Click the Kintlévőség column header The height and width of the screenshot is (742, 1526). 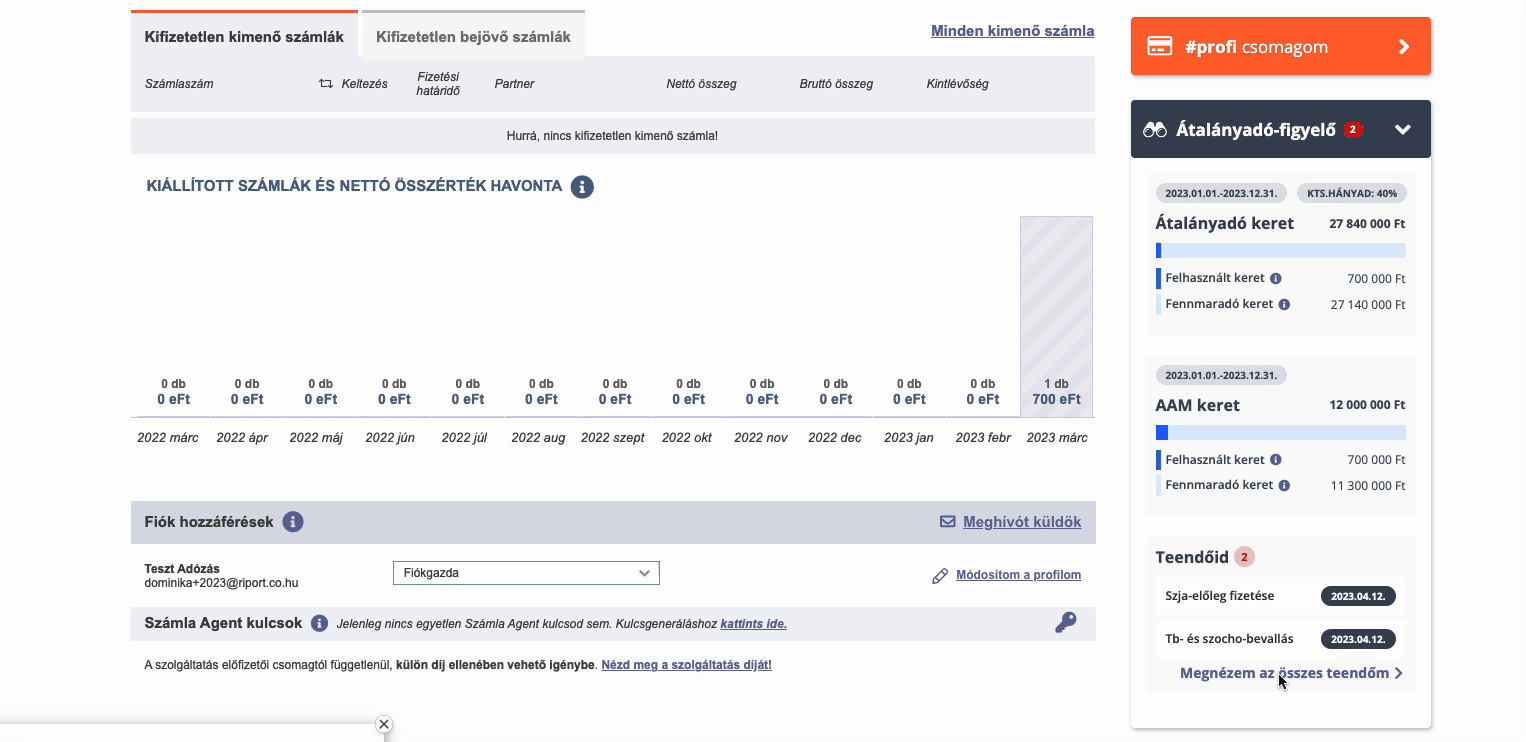coord(957,84)
